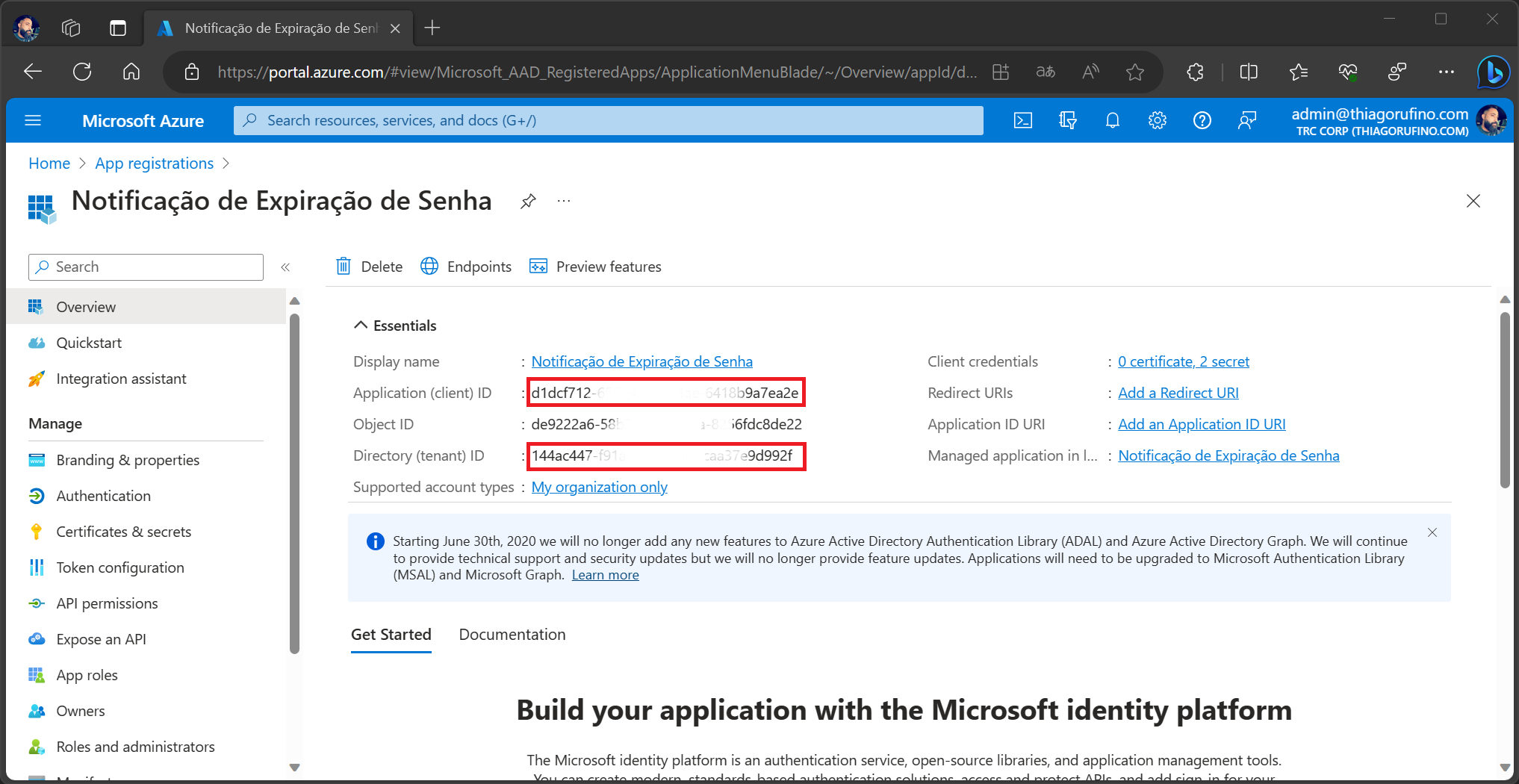
Task: Click the Delete toolbar button
Action: tap(369, 267)
